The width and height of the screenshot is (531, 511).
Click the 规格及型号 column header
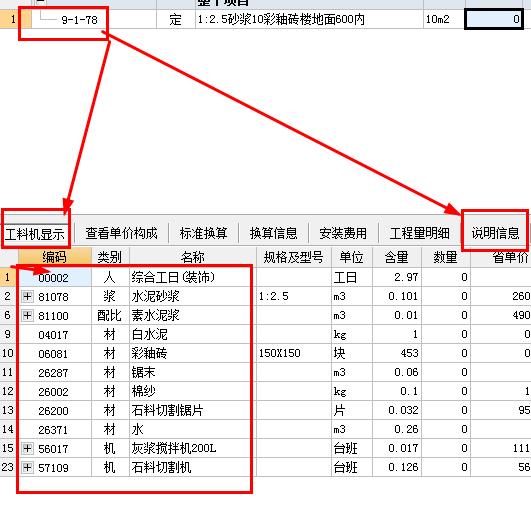tap(294, 257)
